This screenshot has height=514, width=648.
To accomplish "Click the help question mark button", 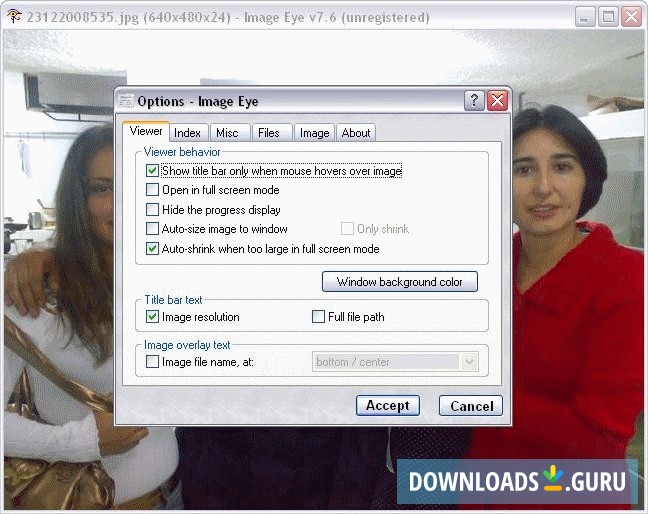I will pos(474,100).
